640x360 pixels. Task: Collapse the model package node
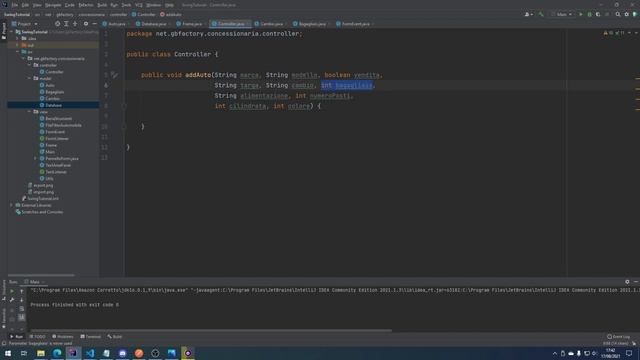29,78
